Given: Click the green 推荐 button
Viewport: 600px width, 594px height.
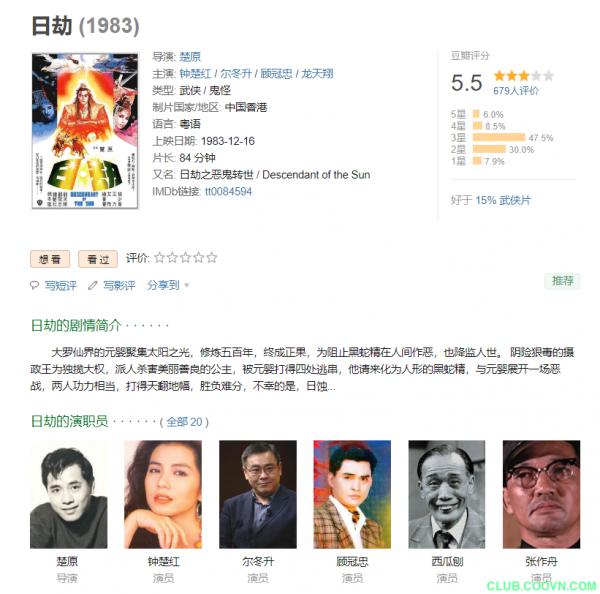Looking at the screenshot, I should tap(562, 281).
